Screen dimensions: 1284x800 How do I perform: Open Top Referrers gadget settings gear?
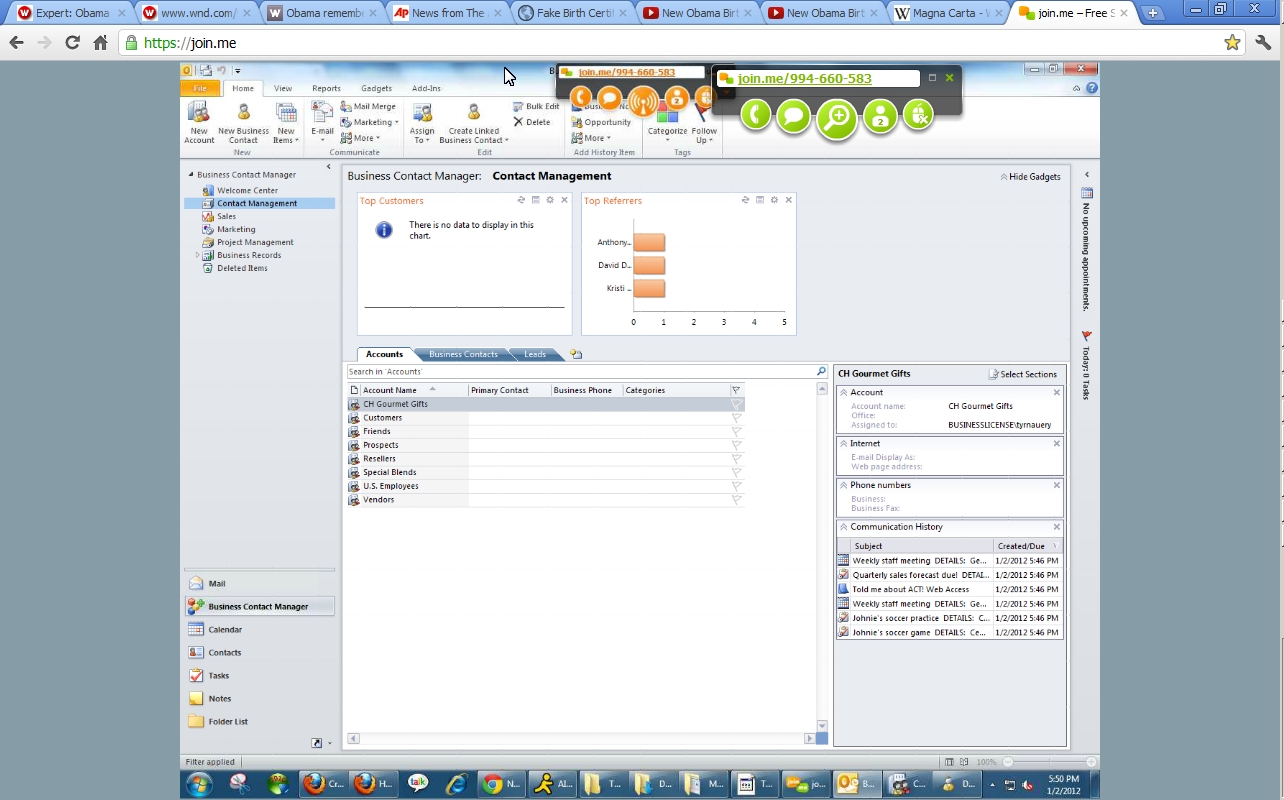click(774, 200)
